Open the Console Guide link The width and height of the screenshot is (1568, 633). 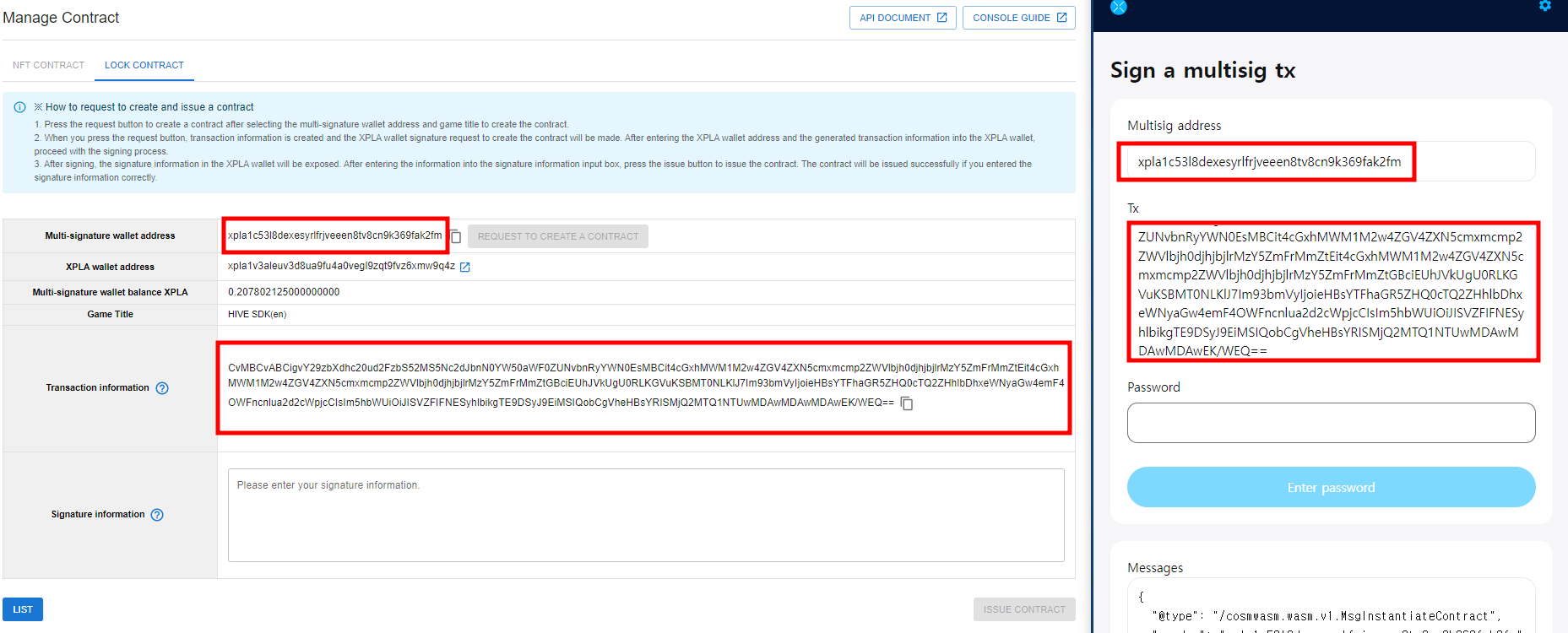1019,18
